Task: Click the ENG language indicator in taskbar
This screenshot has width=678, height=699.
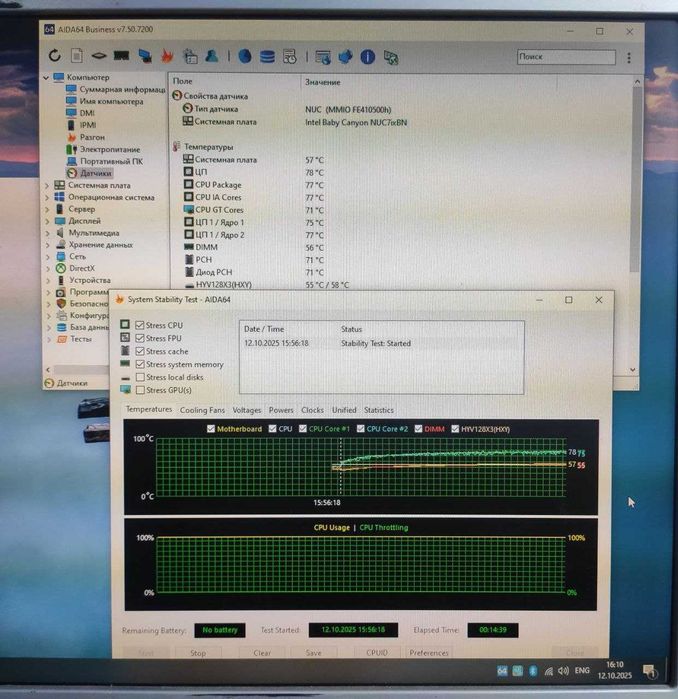Action: click(582, 670)
